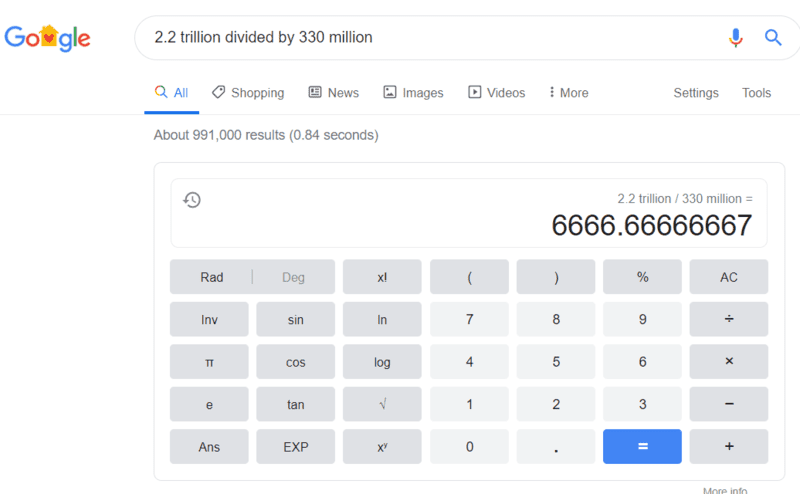Click the Google logo
This screenshot has height=494, width=800.
click(47, 38)
